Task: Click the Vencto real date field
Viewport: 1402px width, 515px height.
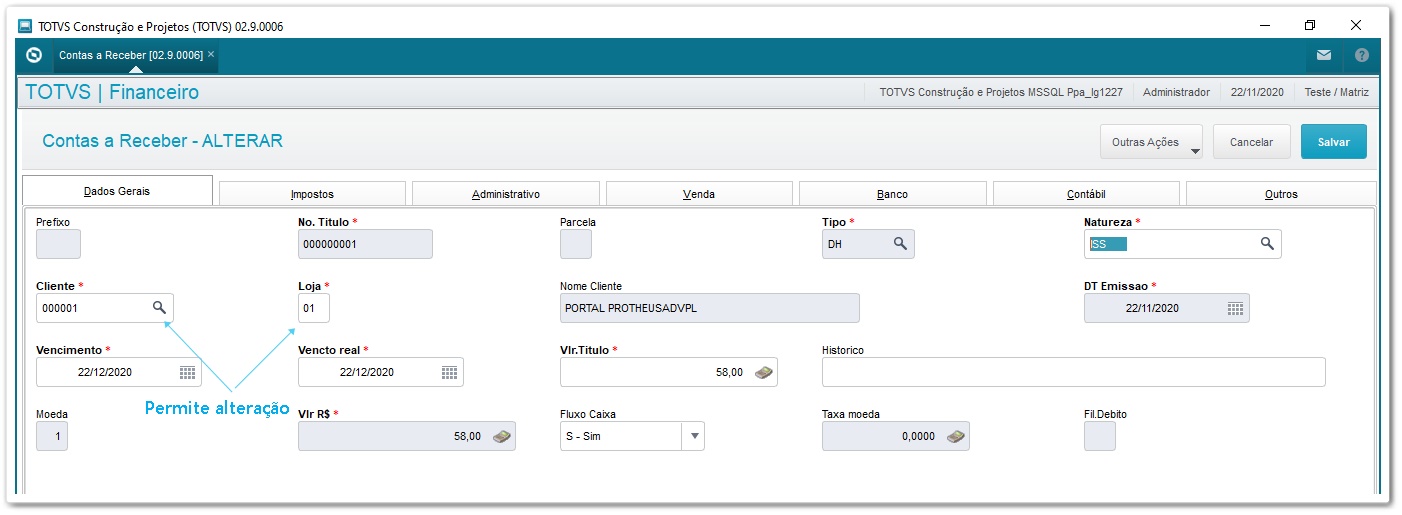Action: (381, 372)
